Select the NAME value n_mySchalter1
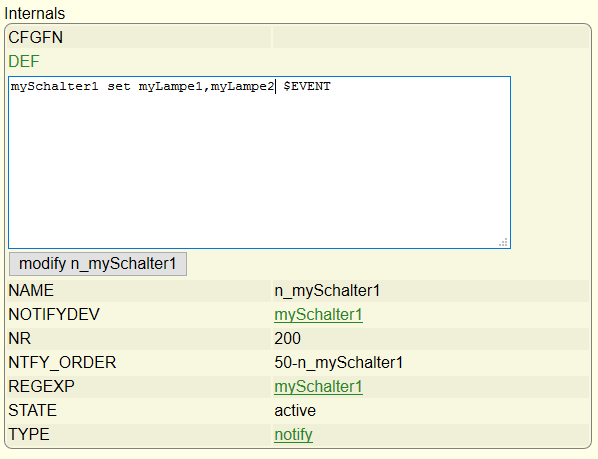Image resolution: width=598 pixels, height=459 pixels. [327, 290]
